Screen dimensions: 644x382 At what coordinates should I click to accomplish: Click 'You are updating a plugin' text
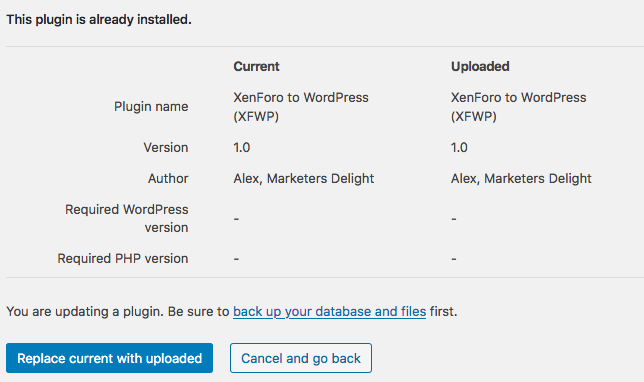click(x=85, y=312)
